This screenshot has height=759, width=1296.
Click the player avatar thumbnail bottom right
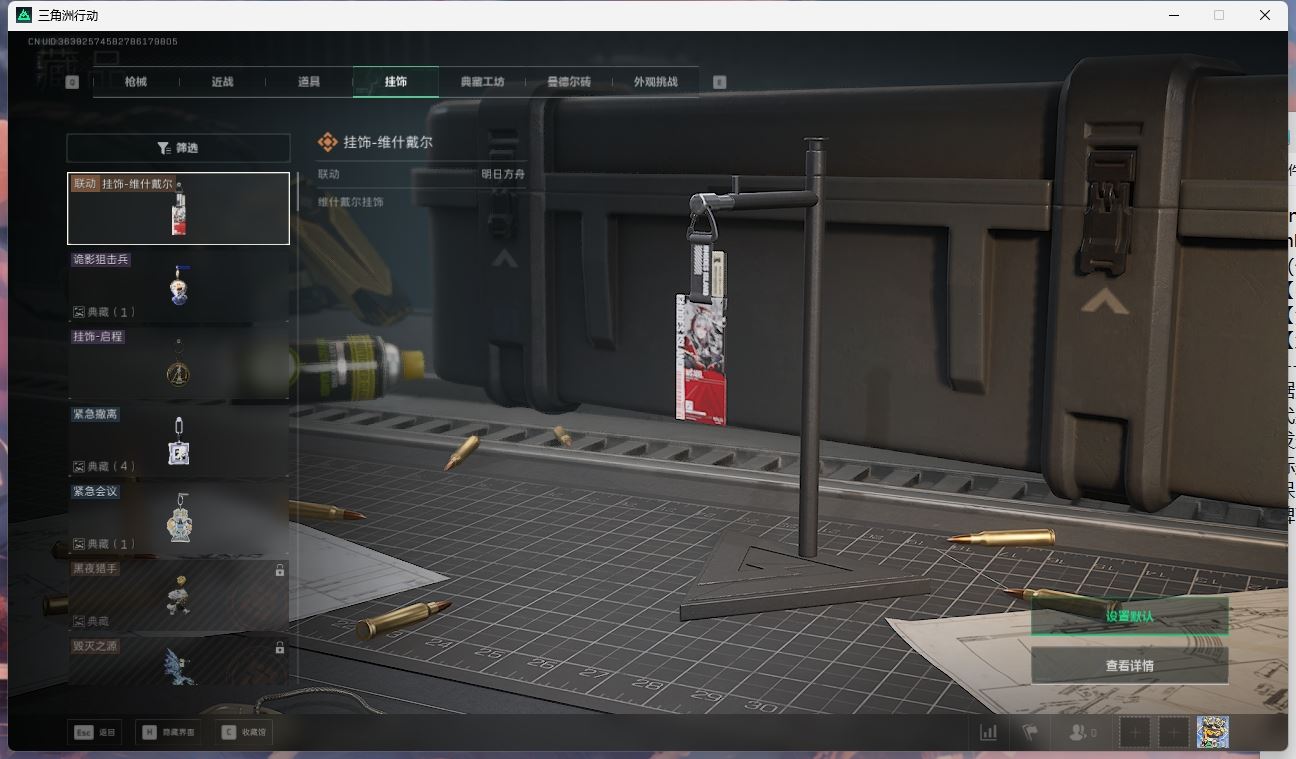(x=1213, y=731)
